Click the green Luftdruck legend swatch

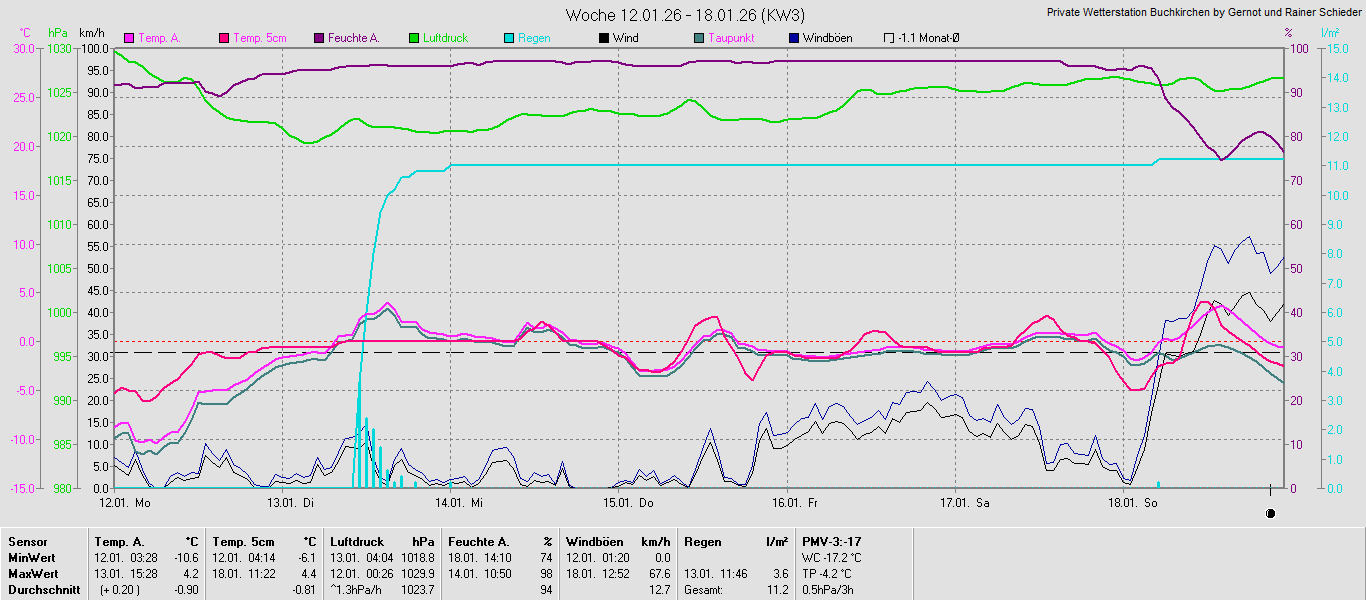coord(414,38)
